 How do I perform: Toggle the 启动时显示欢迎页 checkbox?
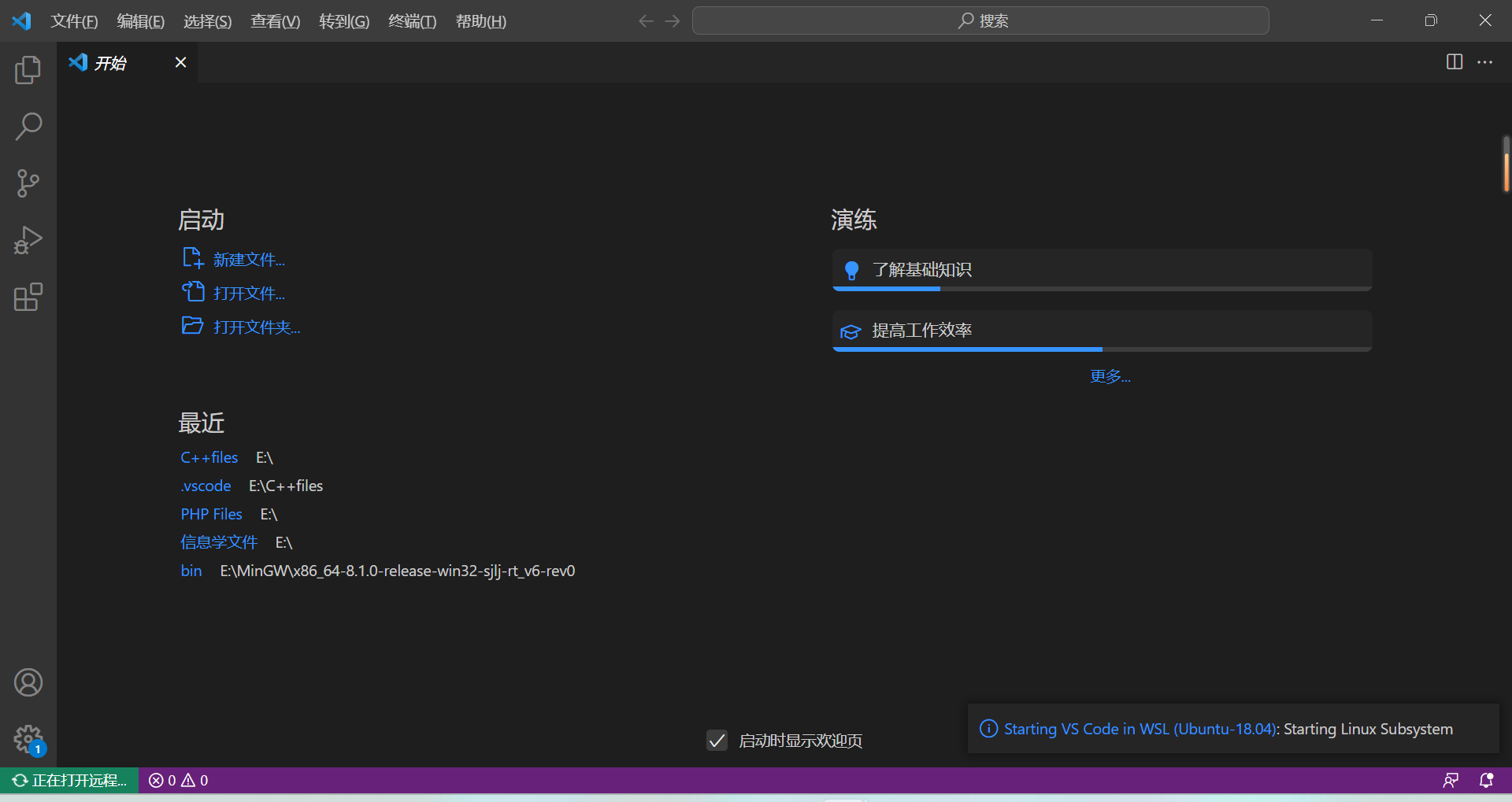coord(717,741)
